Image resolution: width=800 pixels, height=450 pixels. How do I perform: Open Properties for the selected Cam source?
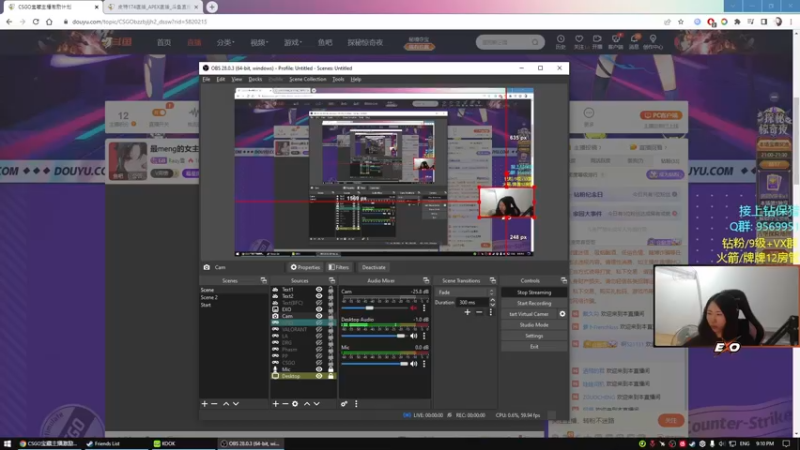click(305, 267)
